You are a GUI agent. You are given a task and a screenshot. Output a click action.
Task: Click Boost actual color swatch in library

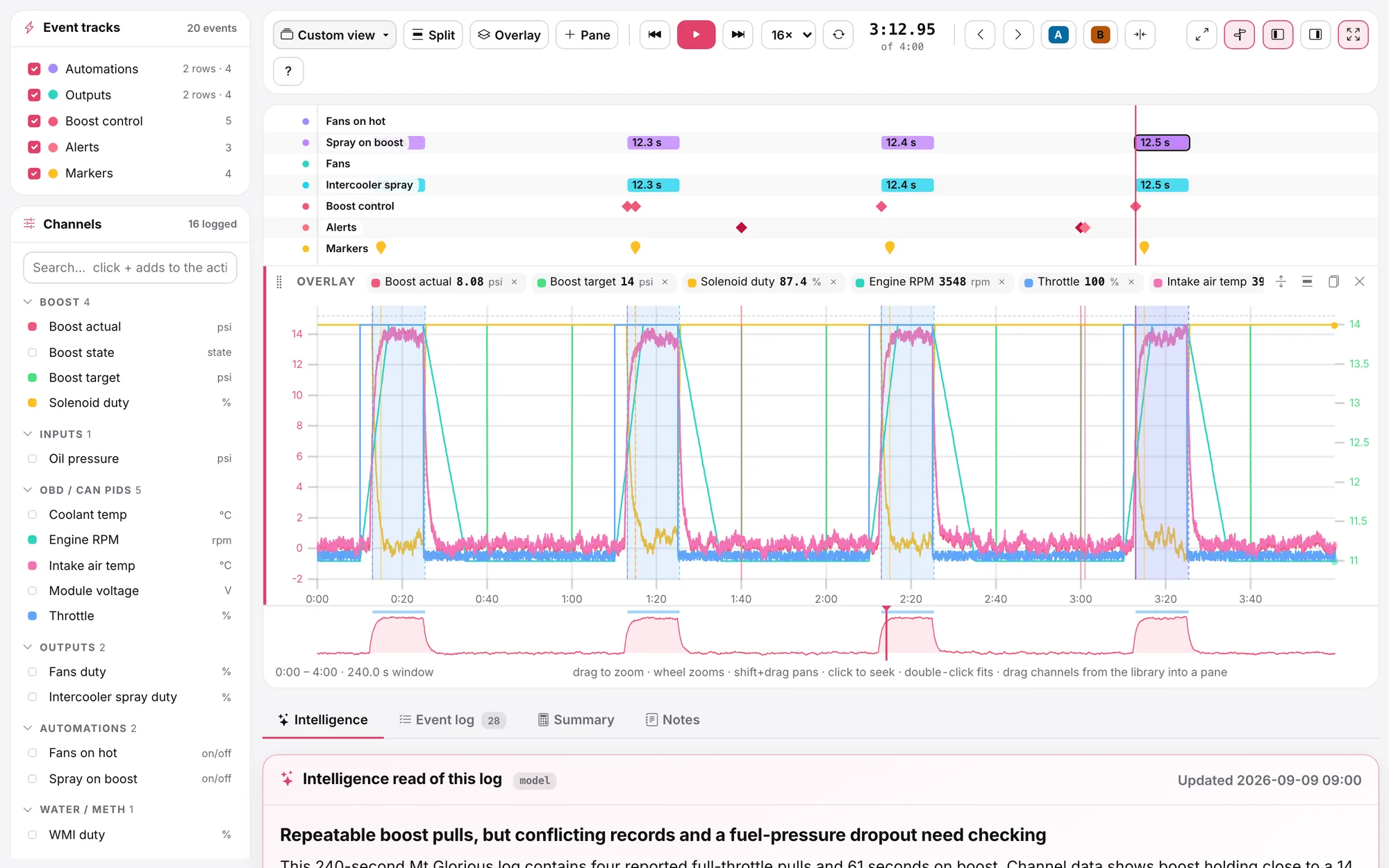tap(32, 327)
